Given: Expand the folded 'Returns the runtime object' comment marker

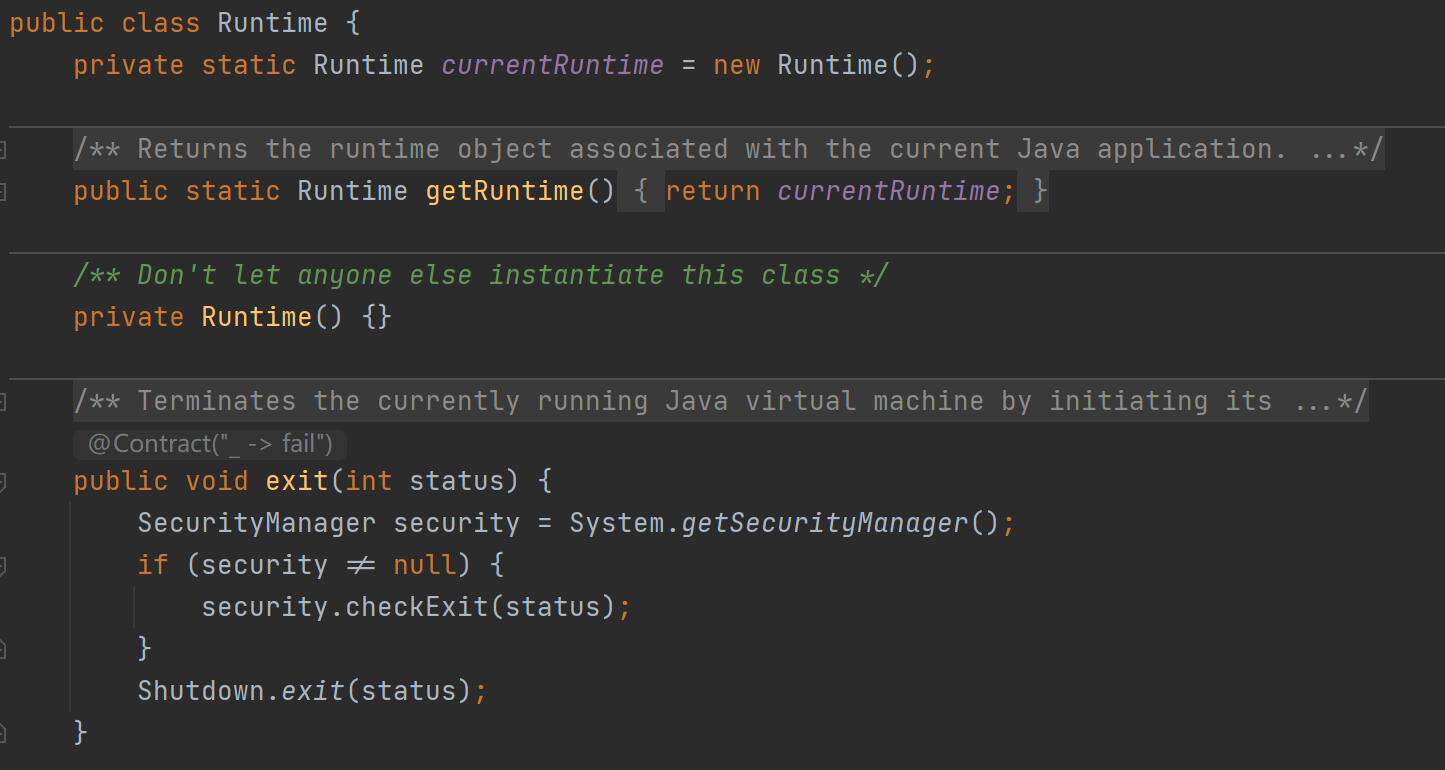Looking at the screenshot, I should 3,150.
